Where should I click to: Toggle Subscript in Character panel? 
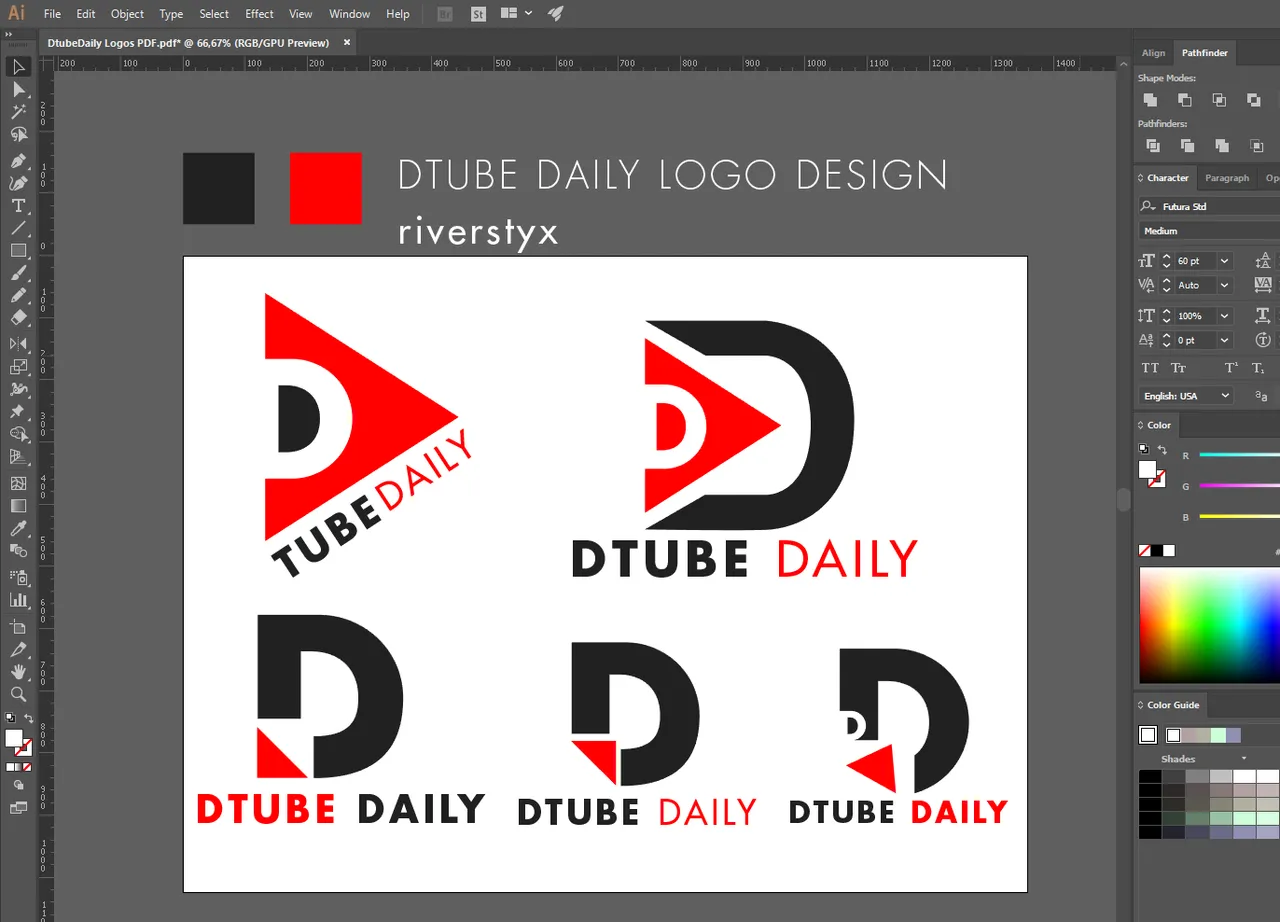(1260, 368)
